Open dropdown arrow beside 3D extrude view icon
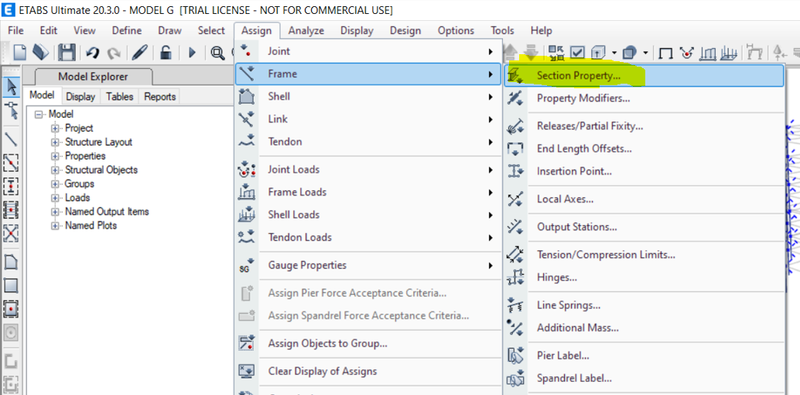This screenshot has width=800, height=395. pyautogui.click(x=613, y=53)
